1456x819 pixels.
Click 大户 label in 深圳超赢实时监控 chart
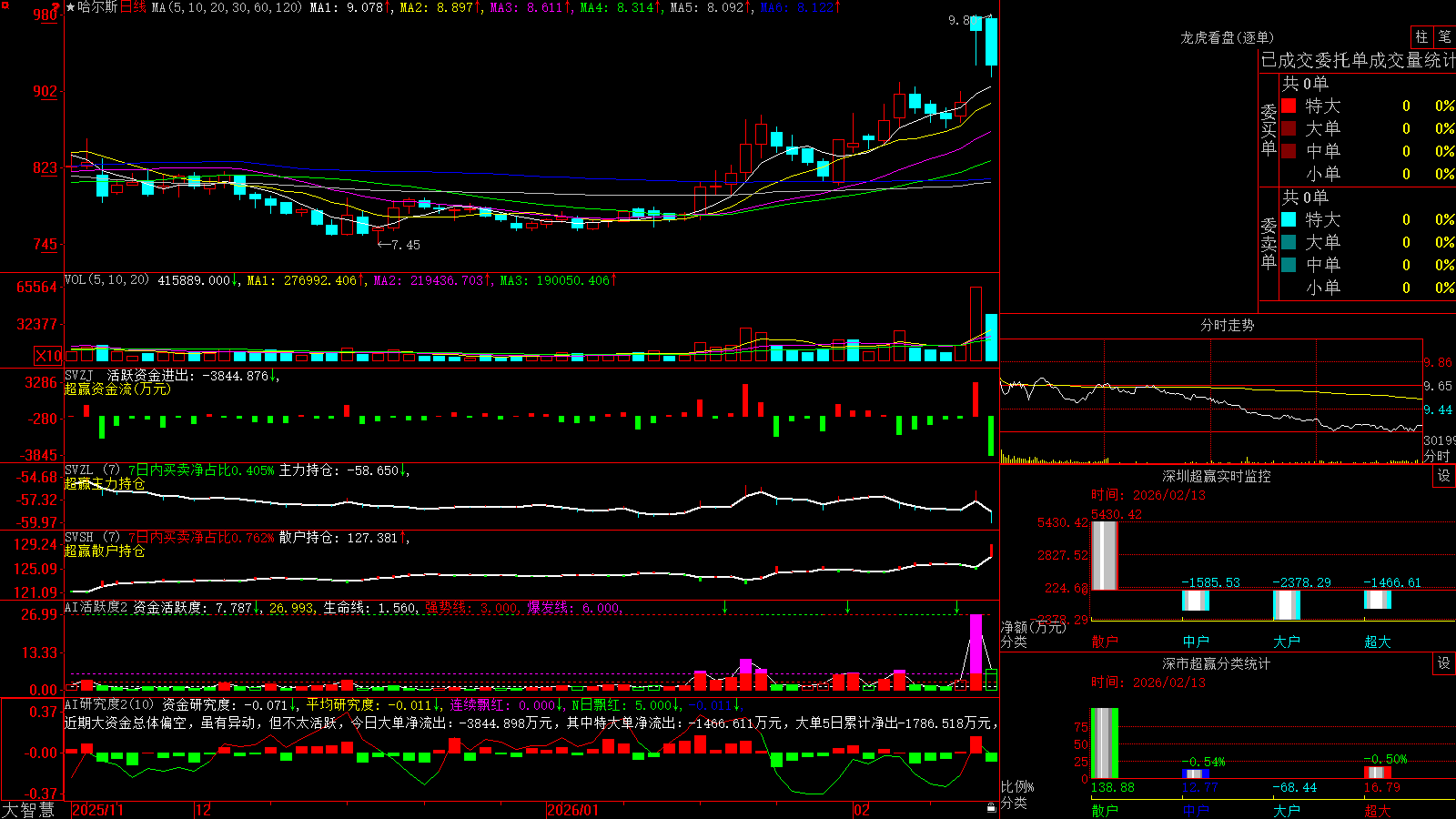coord(1287,642)
